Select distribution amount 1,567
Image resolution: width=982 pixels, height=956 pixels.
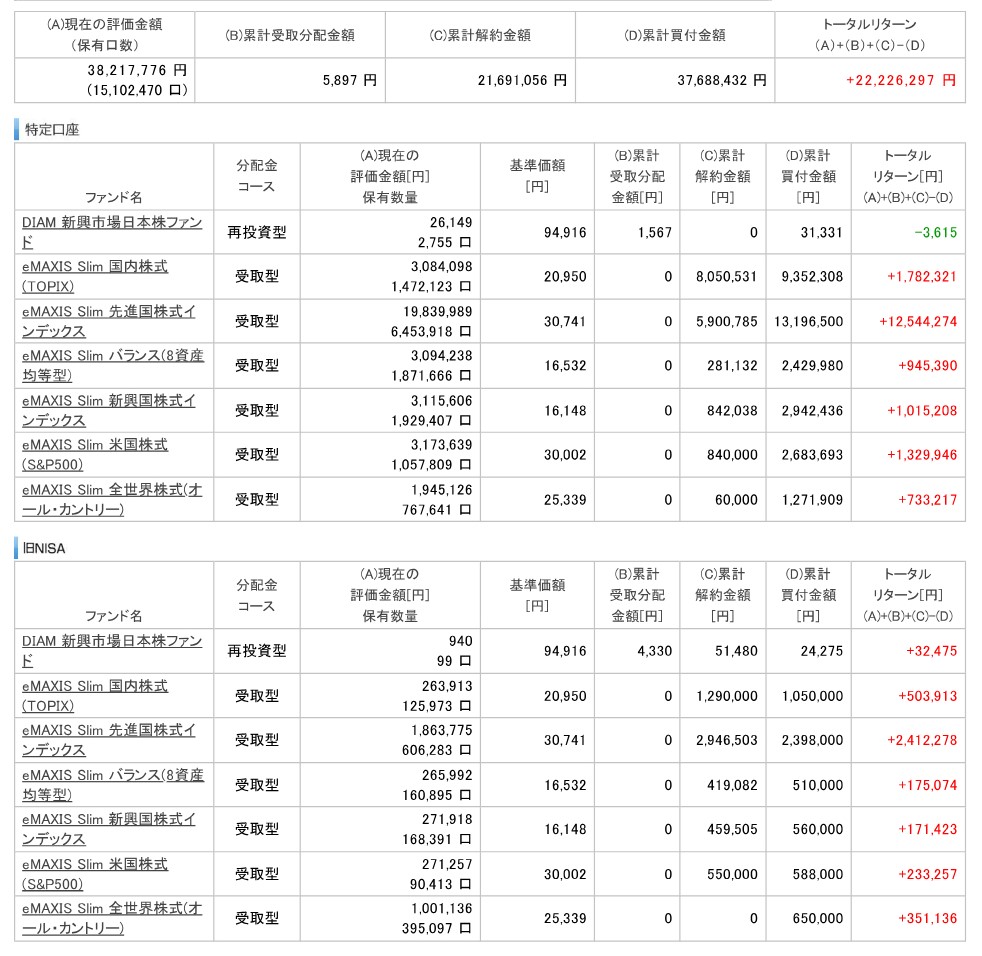(x=654, y=232)
